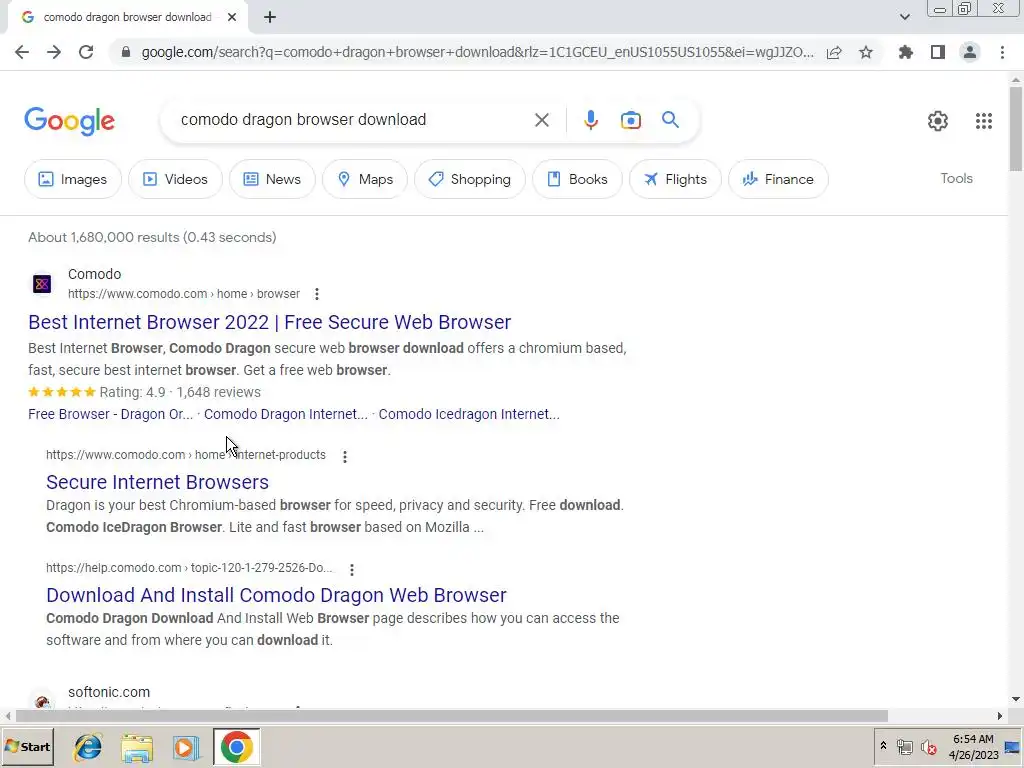The width and height of the screenshot is (1024, 768).
Task: Click the vertical scrollbar thumb
Action: (1016, 129)
